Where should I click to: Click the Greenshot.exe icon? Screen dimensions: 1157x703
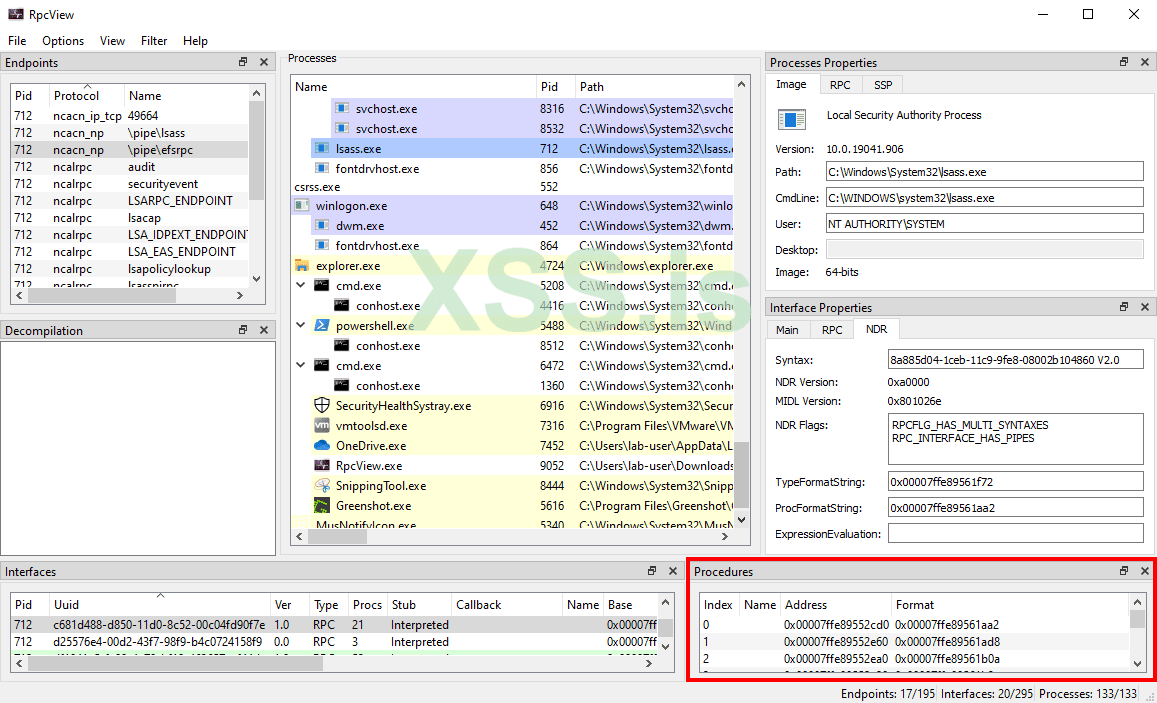click(322, 505)
